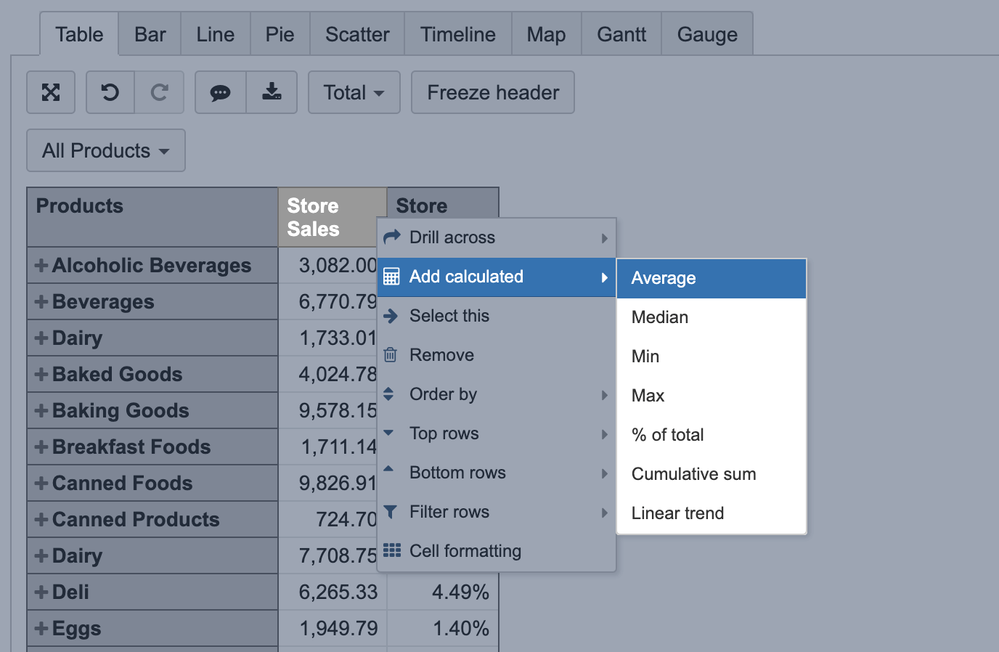The width and height of the screenshot is (999, 652).
Task: Click the redo arrow icon
Action: point(159,93)
